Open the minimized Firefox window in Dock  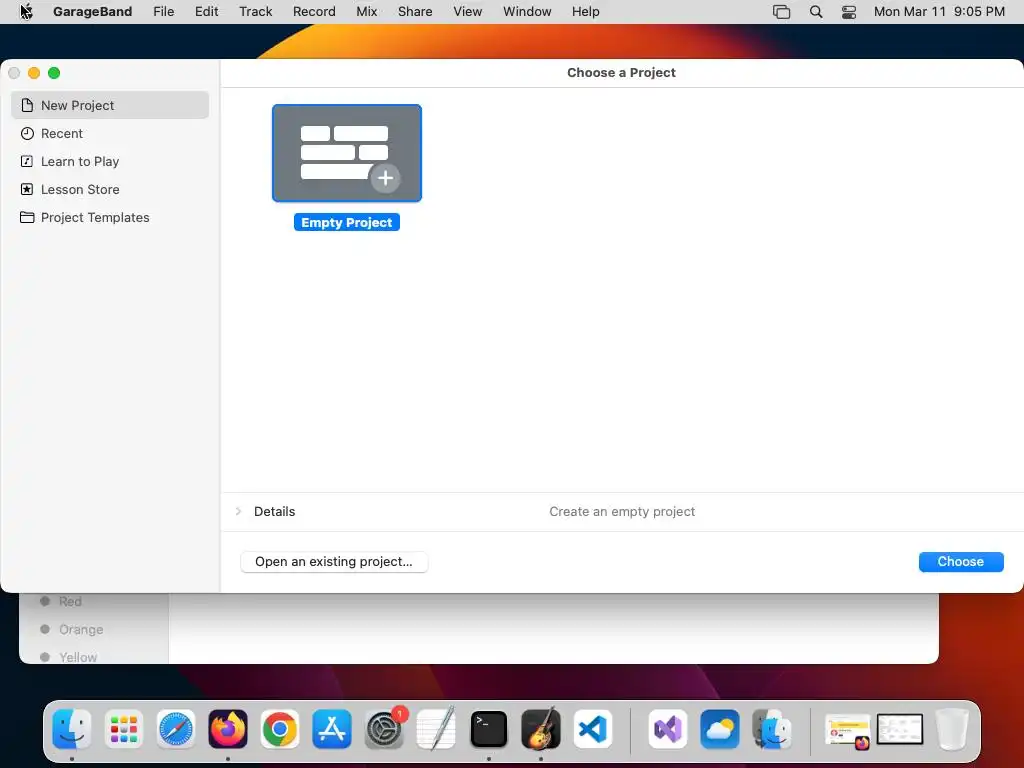coord(848,730)
